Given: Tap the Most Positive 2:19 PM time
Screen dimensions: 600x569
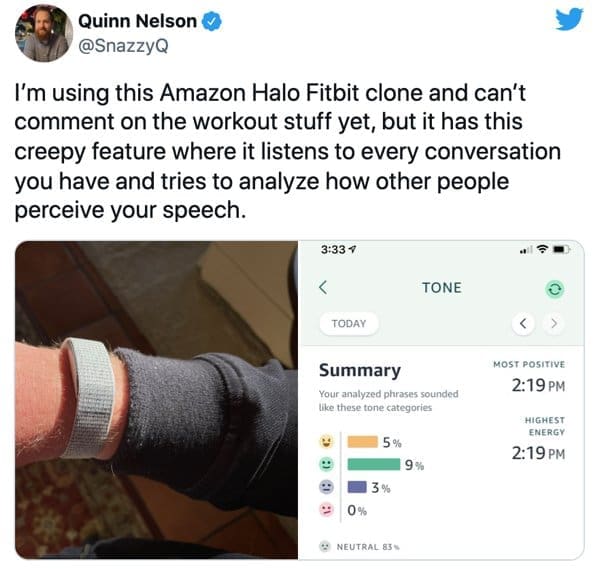Looking at the screenshot, I should (x=538, y=385).
